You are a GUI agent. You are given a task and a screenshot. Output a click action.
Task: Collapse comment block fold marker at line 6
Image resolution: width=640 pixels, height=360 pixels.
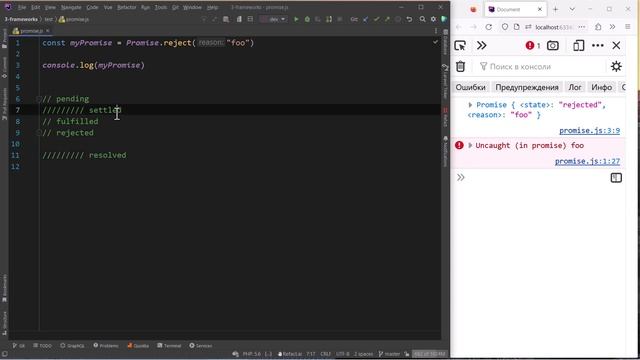(38, 99)
